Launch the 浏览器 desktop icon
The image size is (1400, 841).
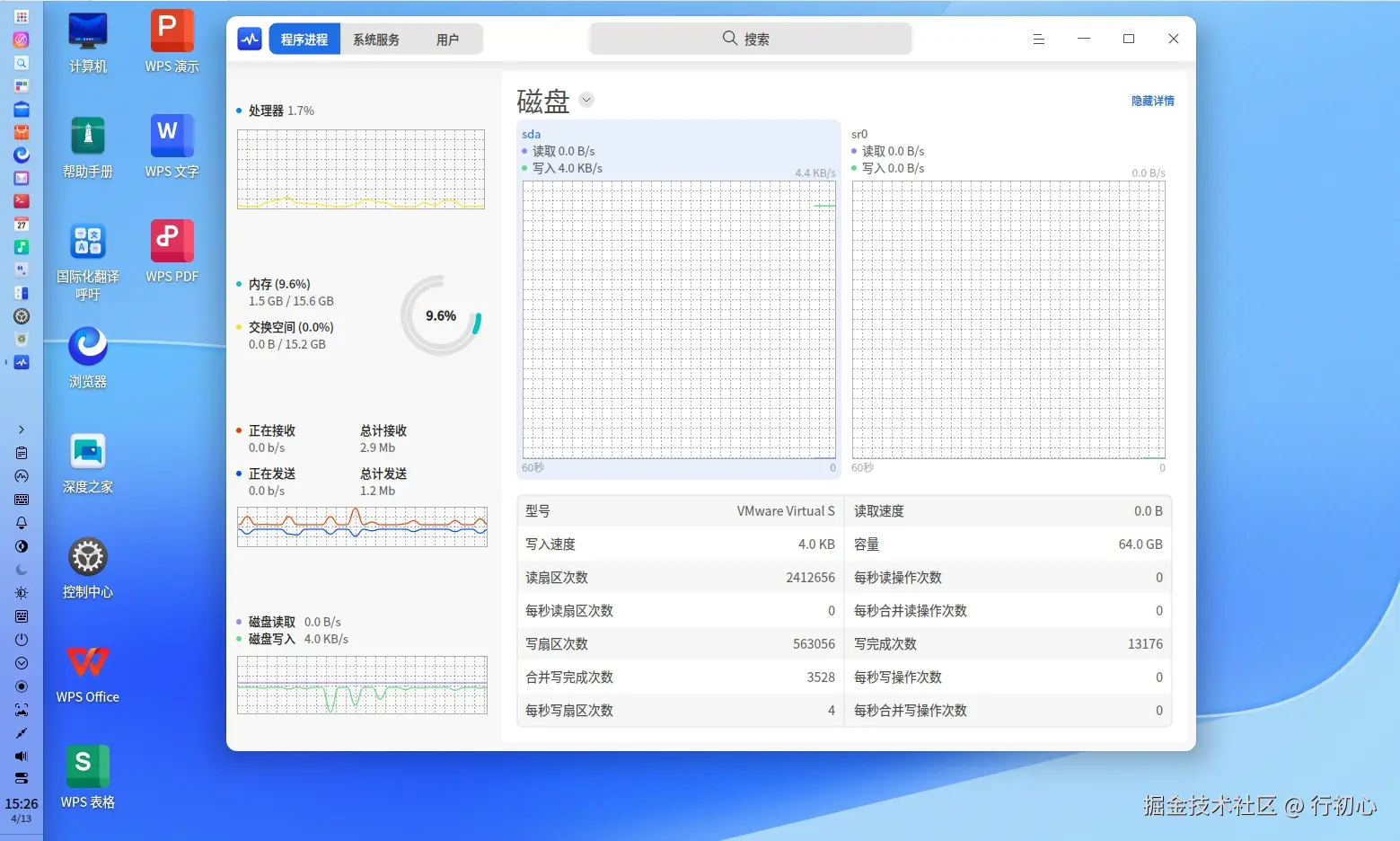(x=88, y=359)
